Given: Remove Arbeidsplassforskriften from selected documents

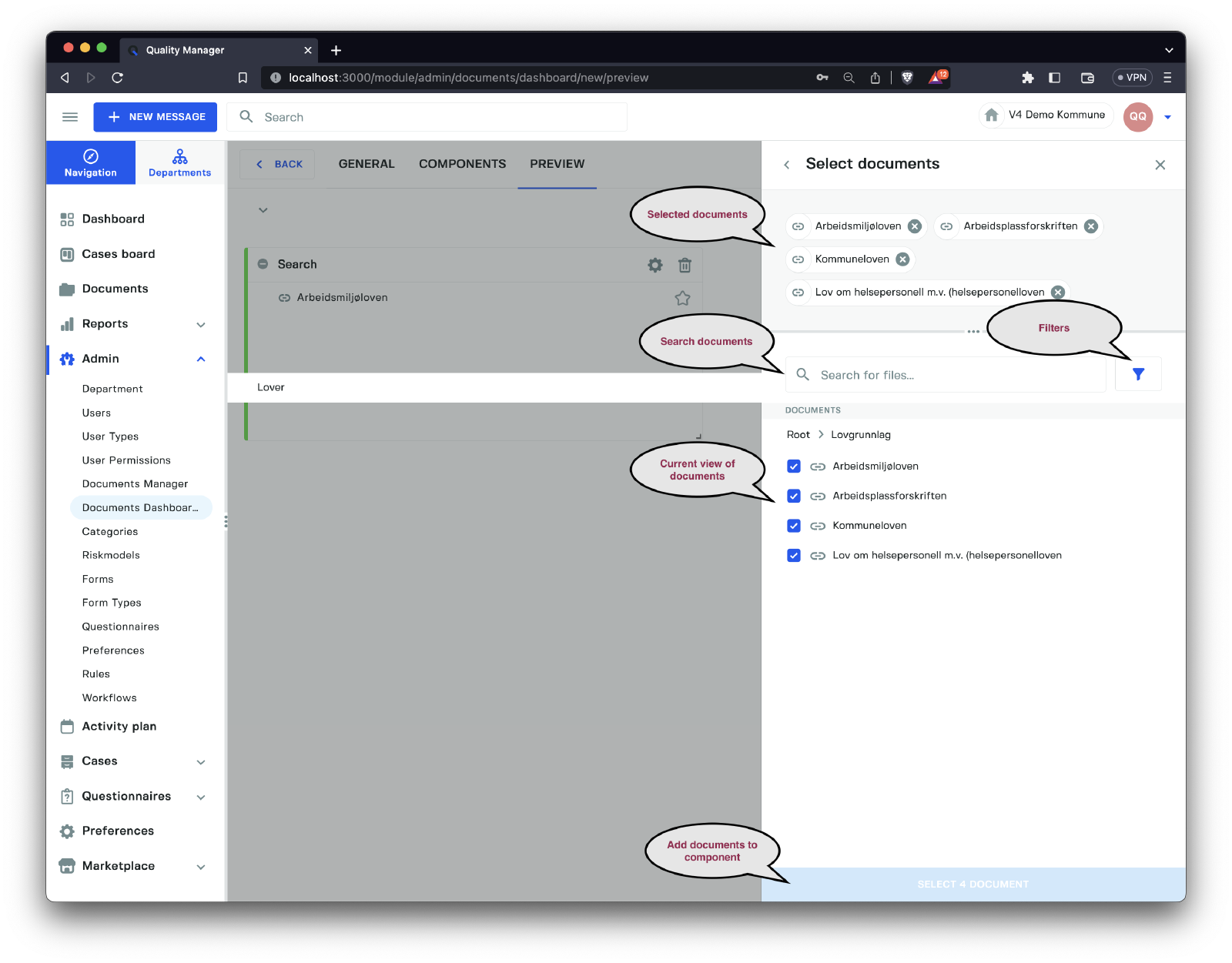Looking at the screenshot, I should click(1090, 226).
